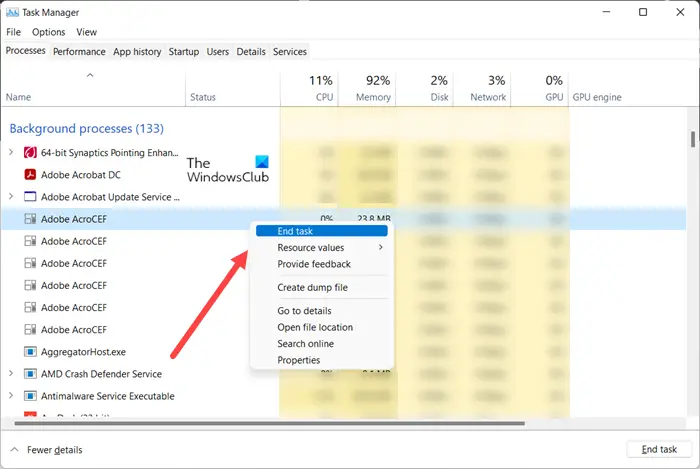Click the End task button at bottom
The image size is (700, 469).
tap(659, 449)
